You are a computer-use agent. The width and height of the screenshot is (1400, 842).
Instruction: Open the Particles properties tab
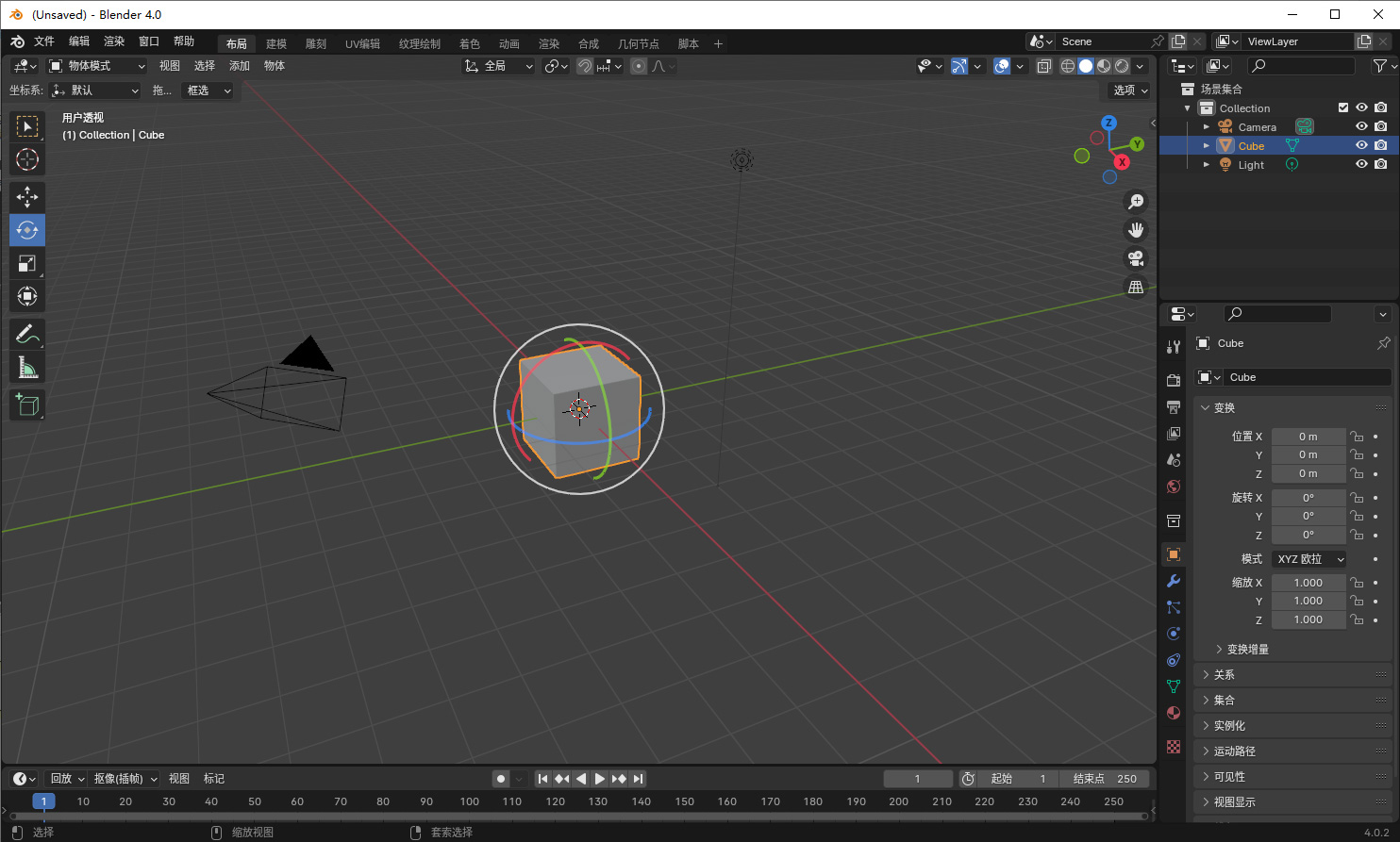click(1174, 607)
